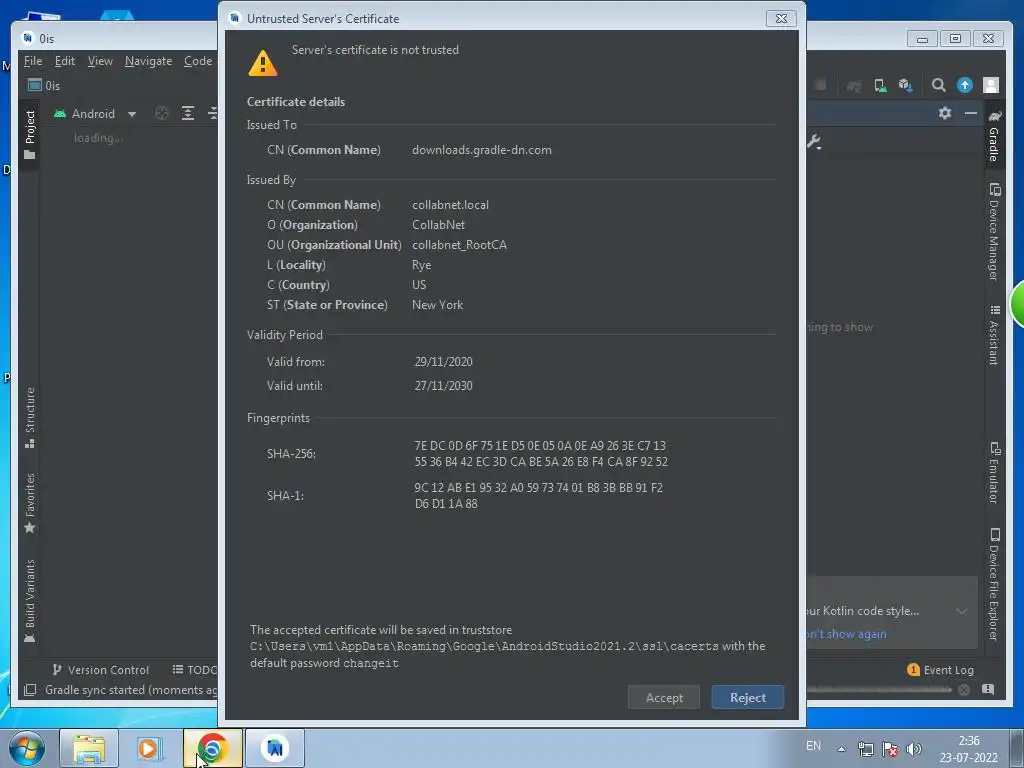
Task: Open the Favorites tool window tab
Action: coord(29,503)
